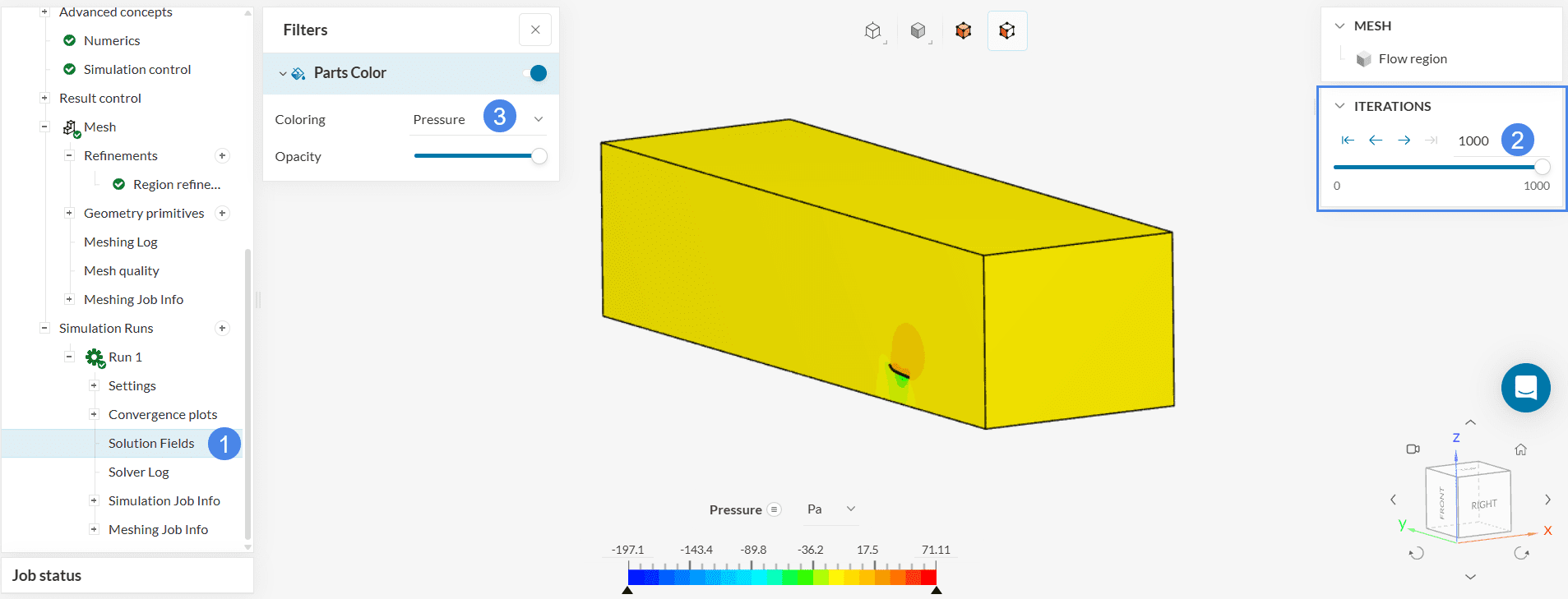Rotate the view counterclockwise

(x=1416, y=554)
